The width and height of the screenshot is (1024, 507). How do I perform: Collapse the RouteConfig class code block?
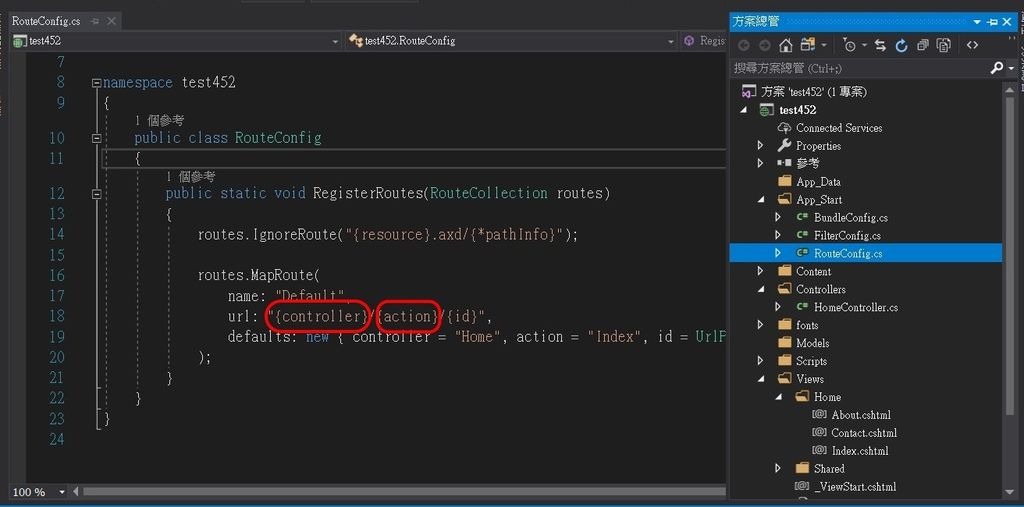click(97, 139)
